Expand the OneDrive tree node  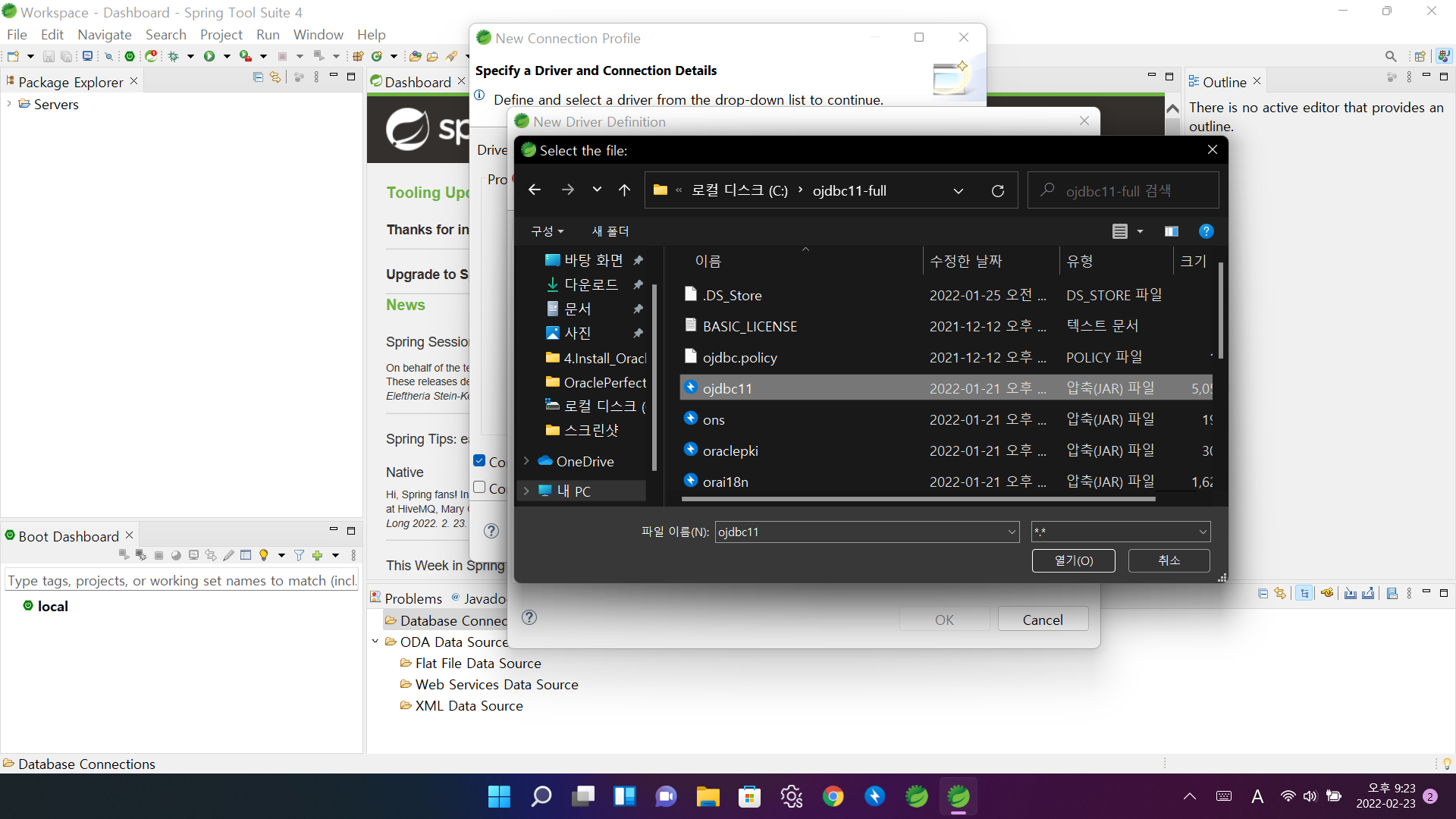[526, 461]
